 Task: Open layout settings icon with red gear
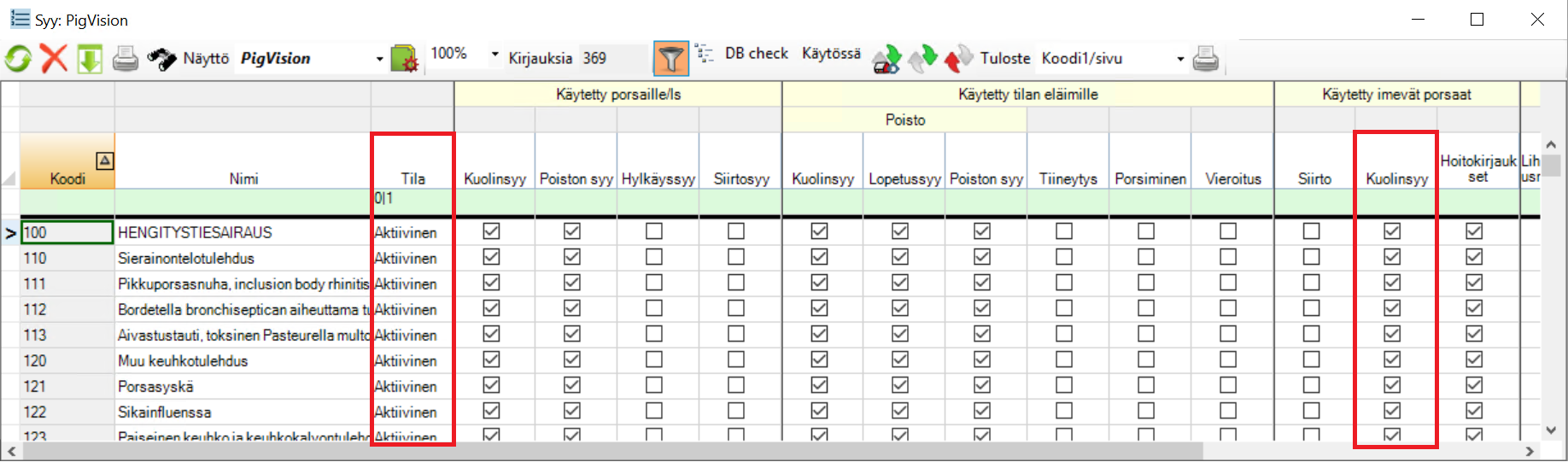[404, 58]
